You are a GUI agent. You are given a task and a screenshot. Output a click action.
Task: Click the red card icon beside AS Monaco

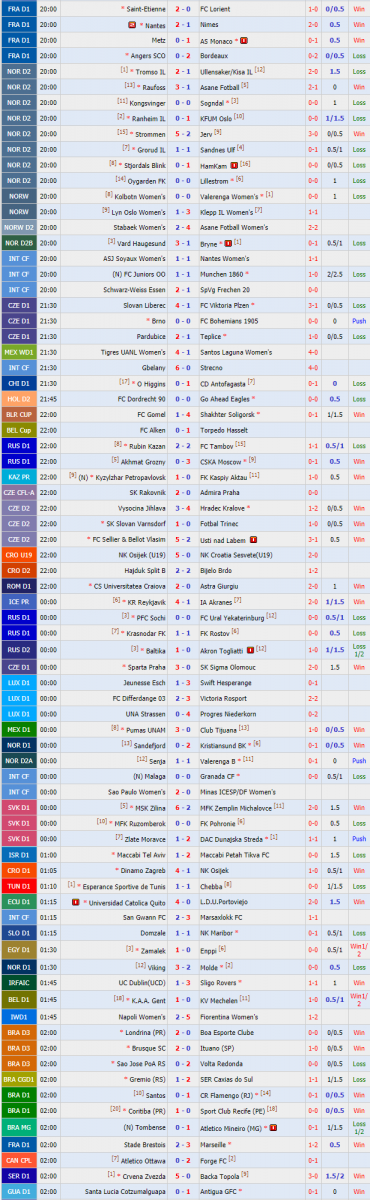click(245, 40)
